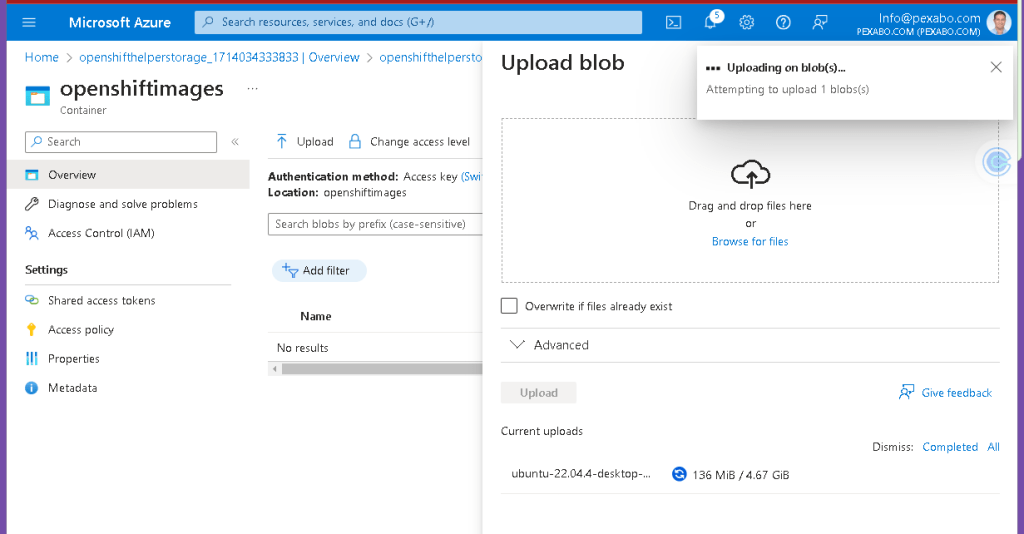
Task: Open the notifications bell
Action: (x=711, y=22)
